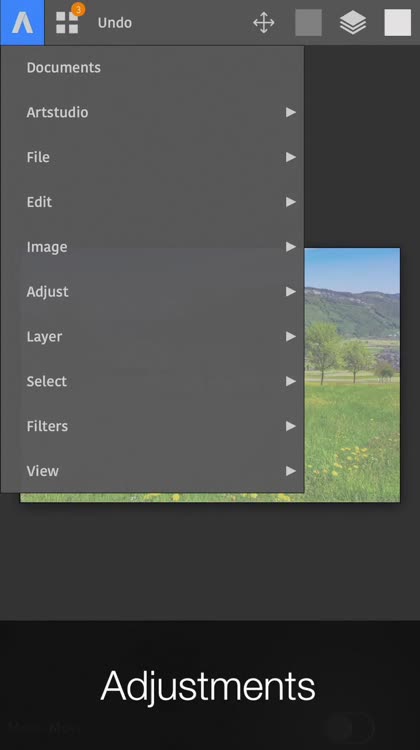Tap the white primary color swatch
This screenshot has height=750, width=420.
(x=398, y=22)
